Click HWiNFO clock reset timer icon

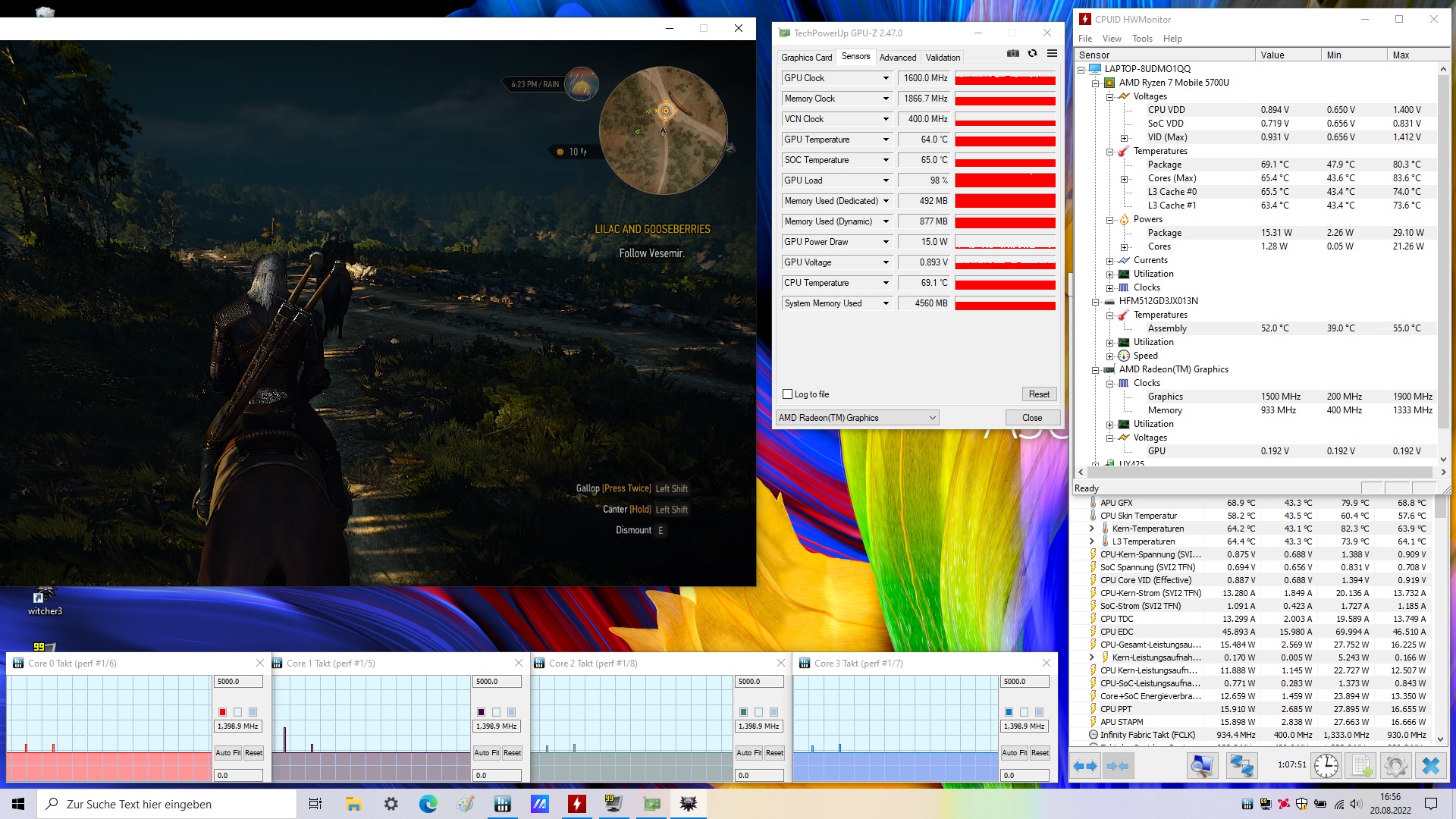click(x=1326, y=766)
